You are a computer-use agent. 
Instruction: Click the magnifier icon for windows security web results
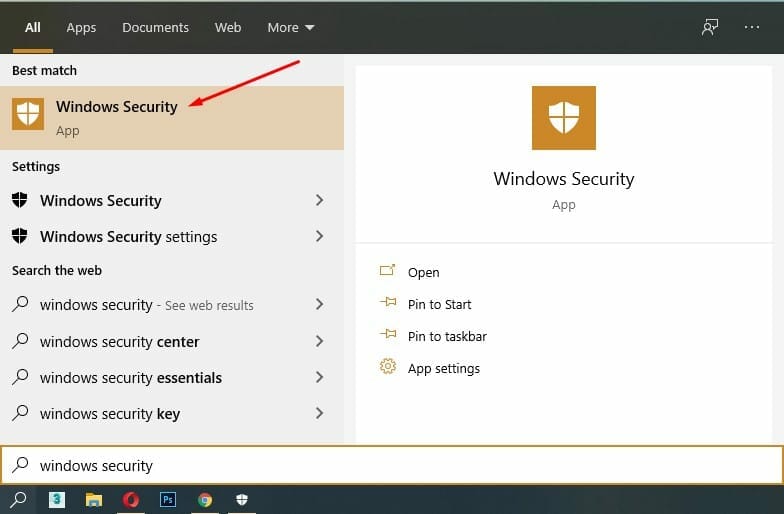click(20, 304)
